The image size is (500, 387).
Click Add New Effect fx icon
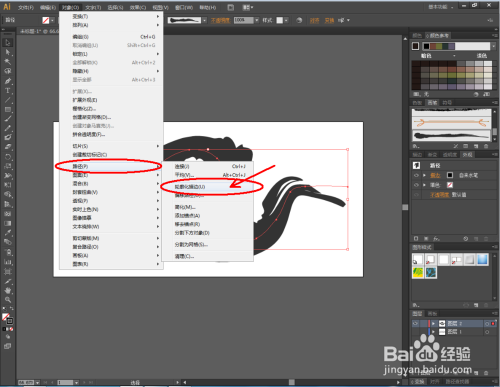pyautogui.click(x=436, y=239)
